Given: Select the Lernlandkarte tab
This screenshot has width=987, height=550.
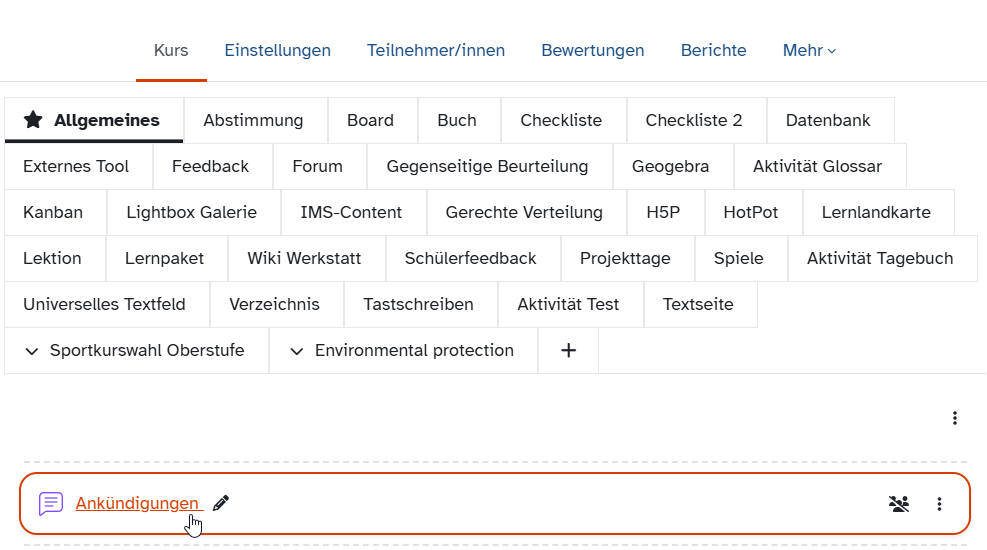Looking at the screenshot, I should (875, 212).
